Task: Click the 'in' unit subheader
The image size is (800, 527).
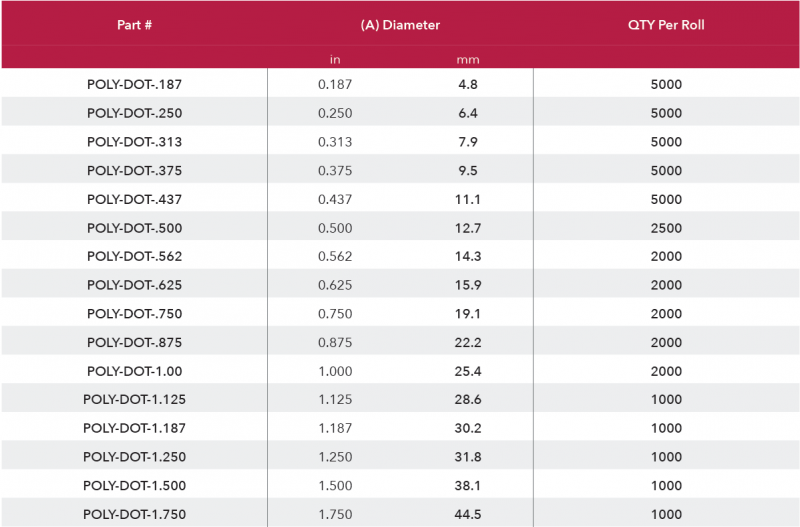Action: coord(335,60)
